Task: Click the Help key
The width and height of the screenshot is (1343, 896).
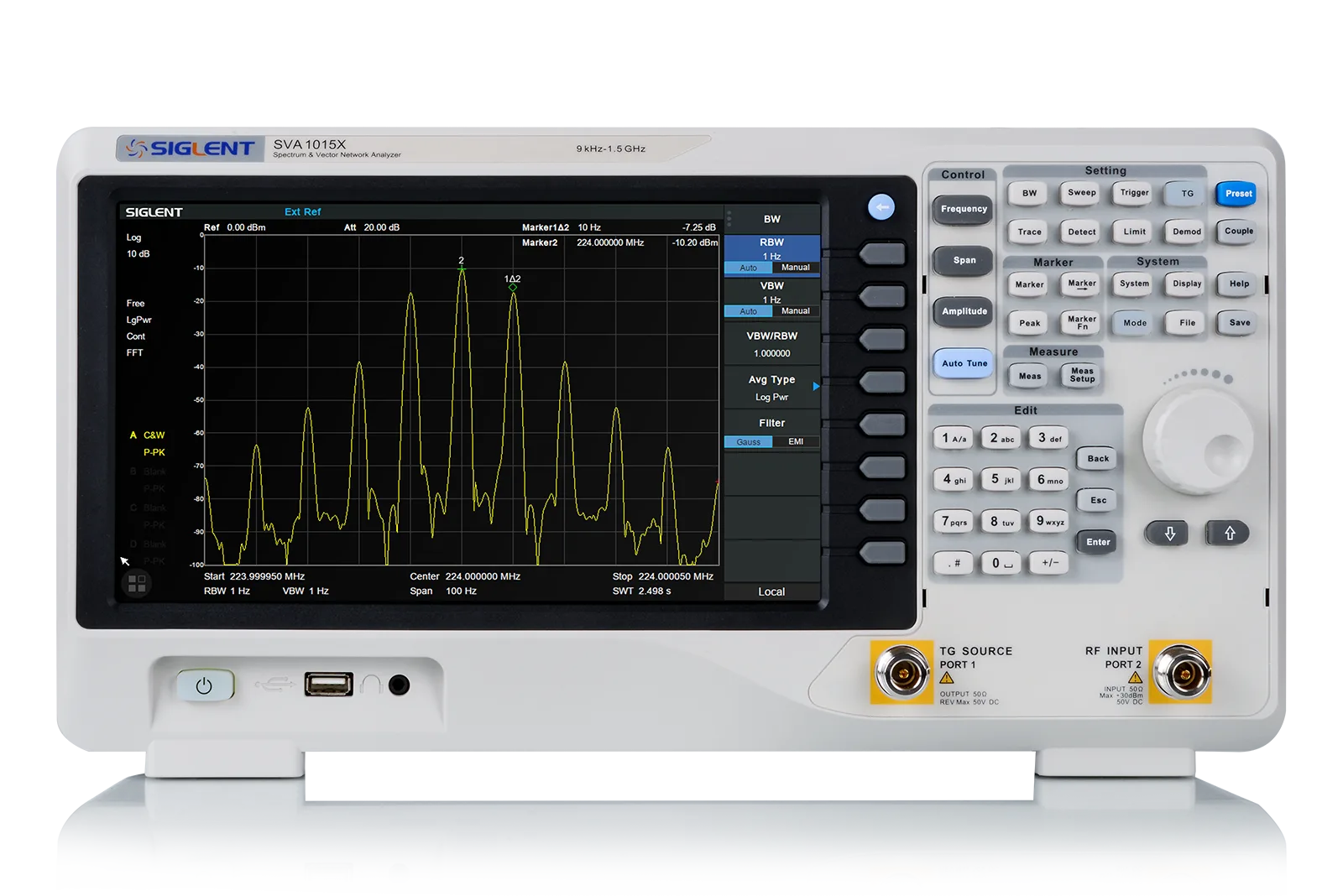Action: coord(1239,284)
